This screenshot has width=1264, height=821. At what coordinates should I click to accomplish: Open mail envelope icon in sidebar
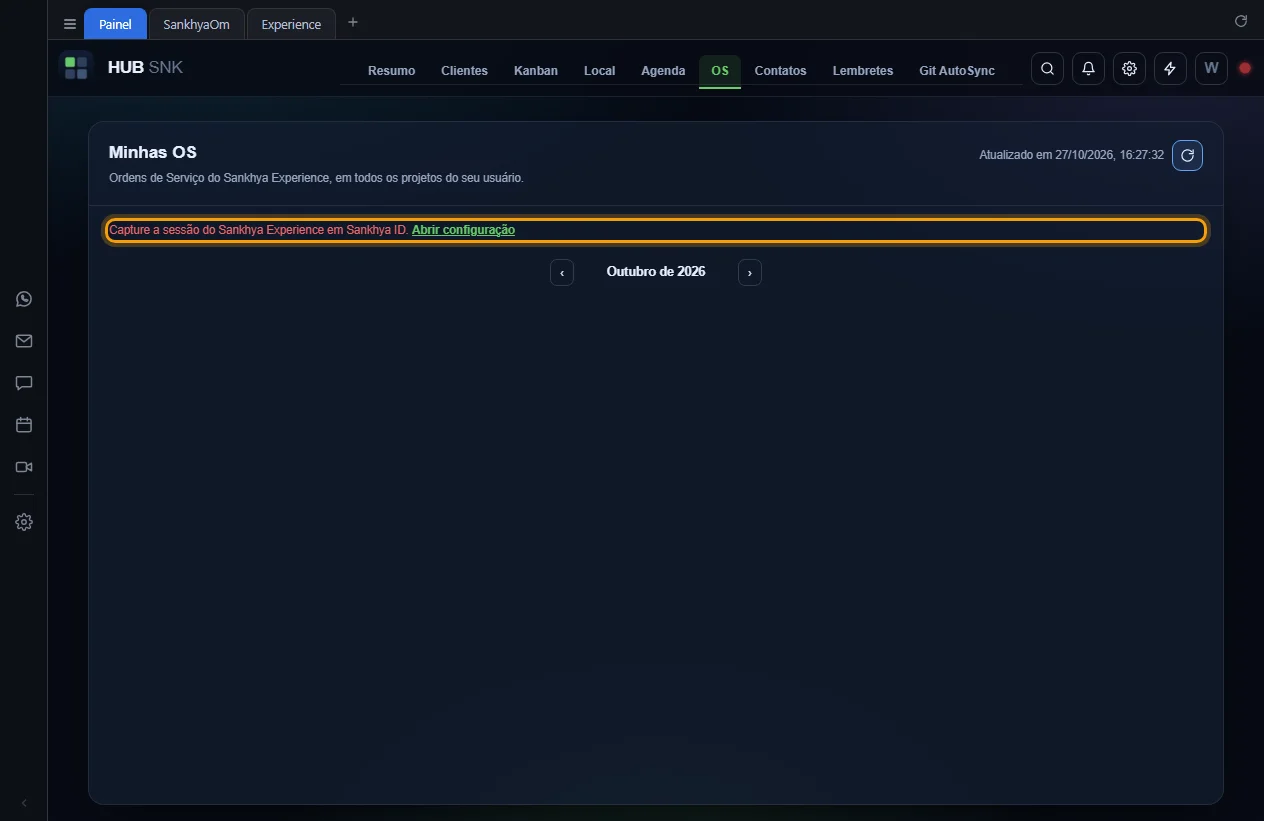click(x=24, y=341)
